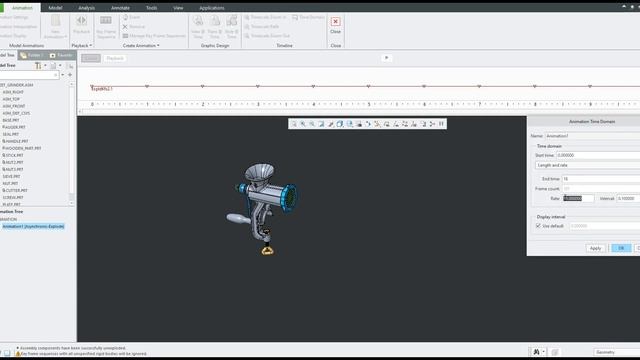Switch to the Analysis ribbon tab
Image resolution: width=640 pixels, height=360 pixels.
click(86, 8)
